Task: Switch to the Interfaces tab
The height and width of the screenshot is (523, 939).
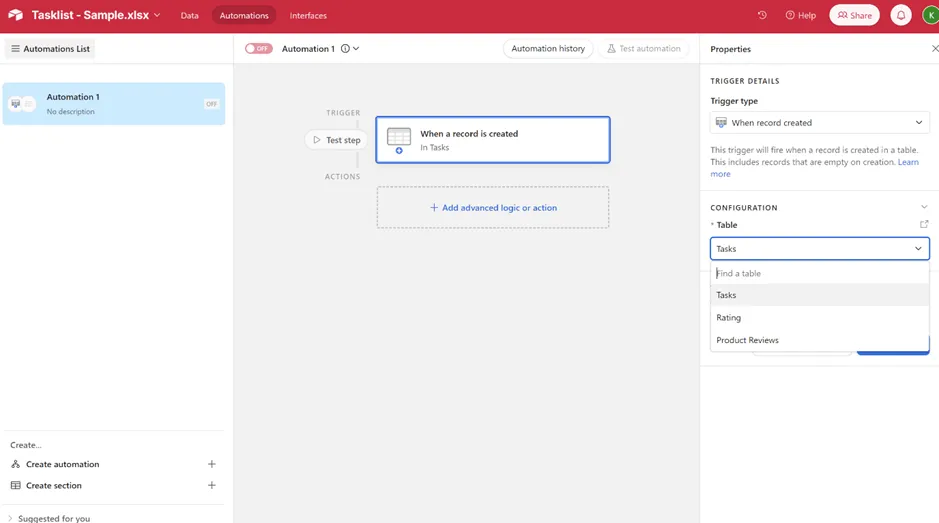Action: (x=308, y=16)
